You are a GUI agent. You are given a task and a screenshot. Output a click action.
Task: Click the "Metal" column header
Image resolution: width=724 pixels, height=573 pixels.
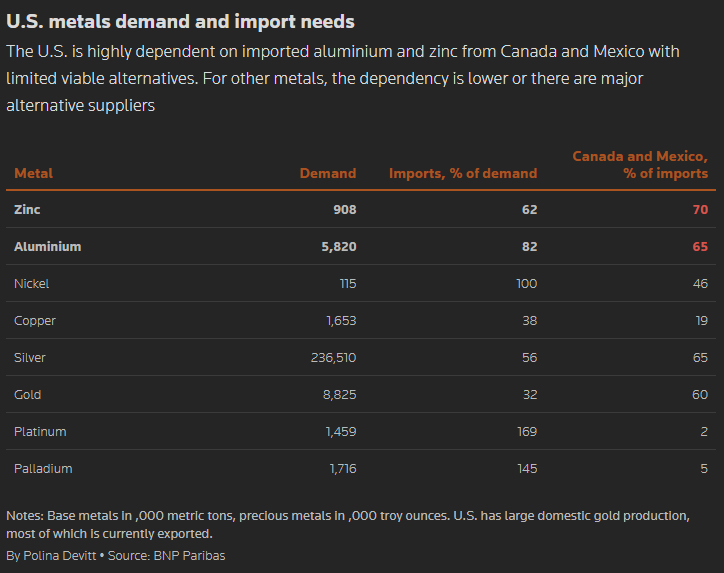33,173
